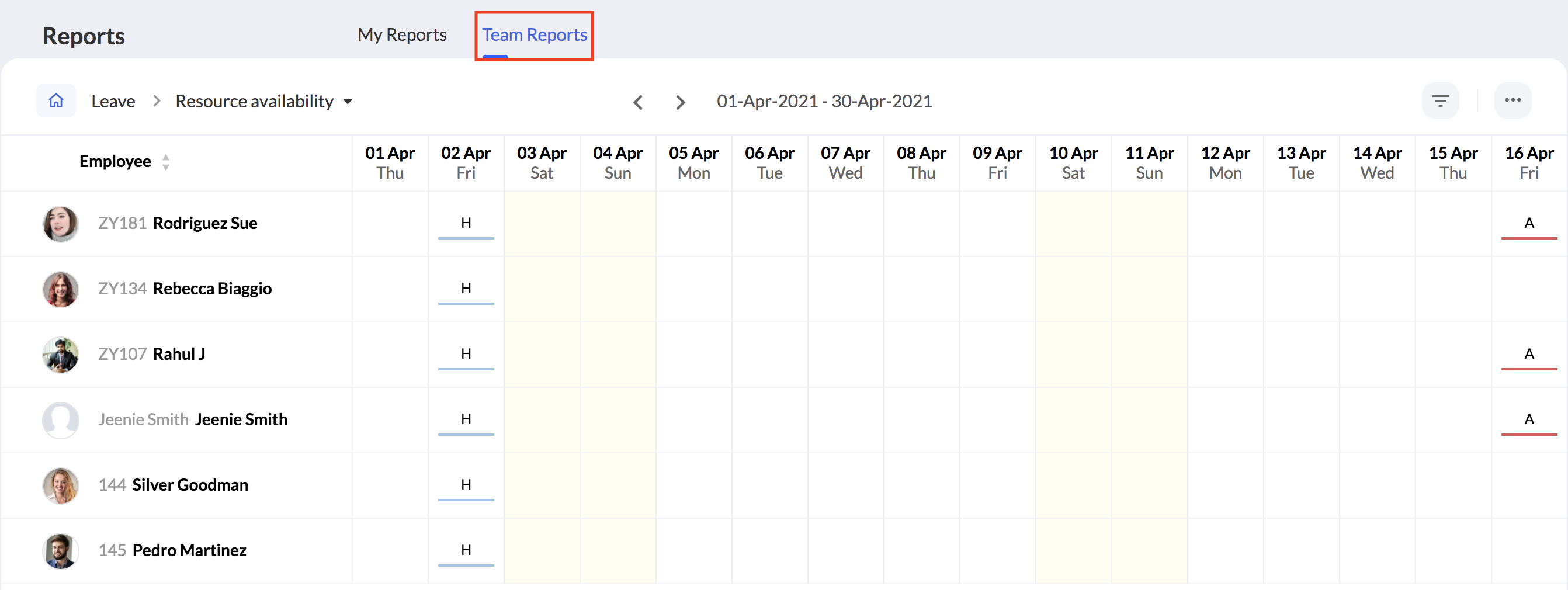Go to next month with right arrow
Image resolution: width=1568 pixels, height=590 pixels.
click(680, 102)
